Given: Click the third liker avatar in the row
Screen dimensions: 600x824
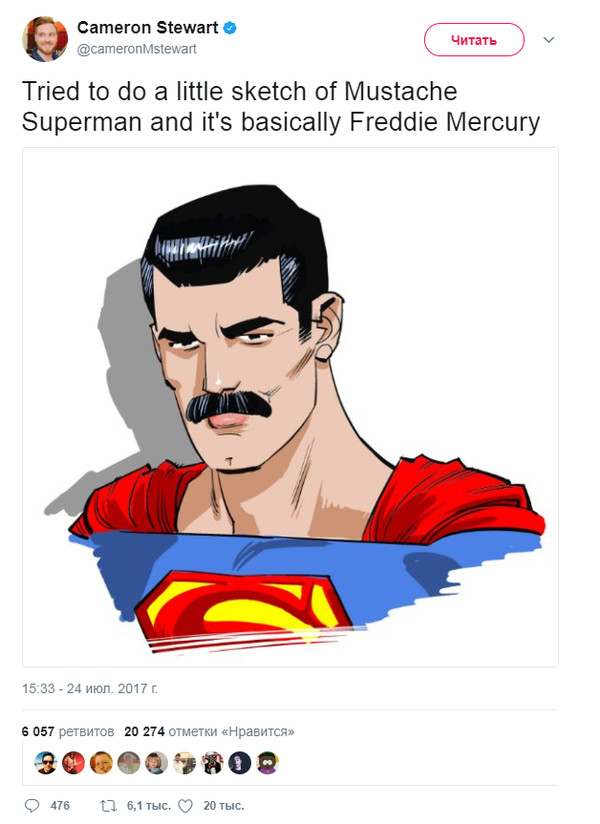Looking at the screenshot, I should pyautogui.click(x=101, y=763).
